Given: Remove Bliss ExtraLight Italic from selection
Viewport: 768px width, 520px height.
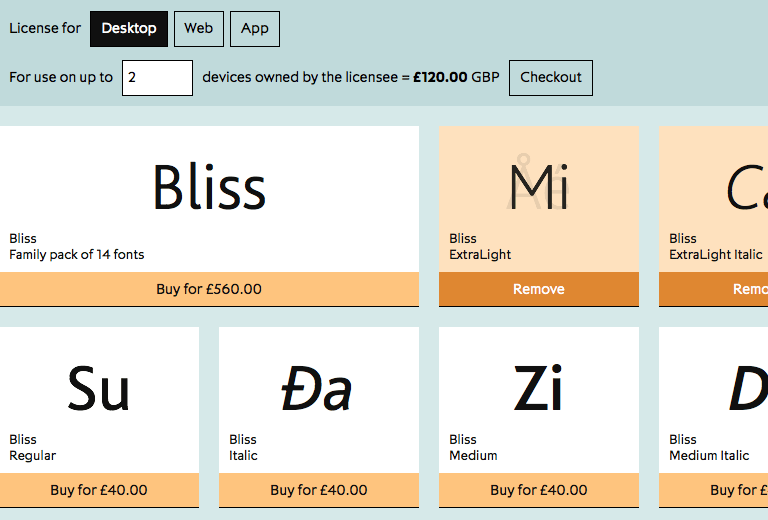Looking at the screenshot, I should pyautogui.click(x=714, y=289).
